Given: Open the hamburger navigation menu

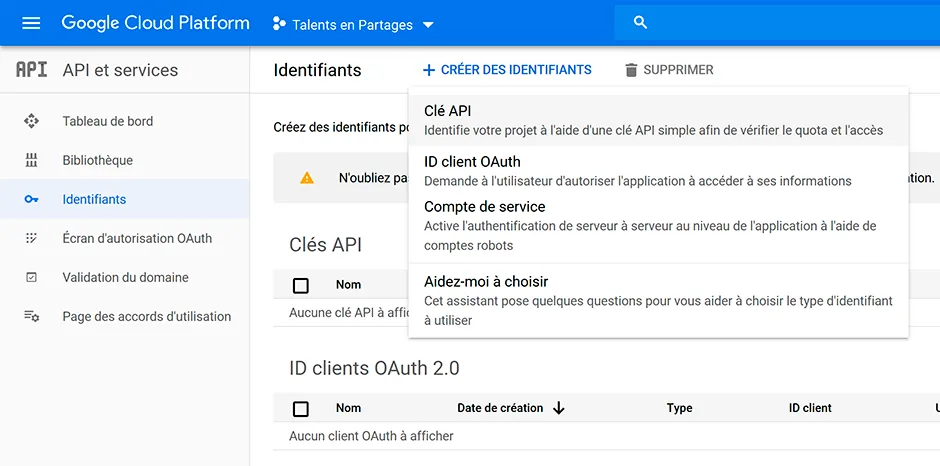Looking at the screenshot, I should [x=31, y=23].
